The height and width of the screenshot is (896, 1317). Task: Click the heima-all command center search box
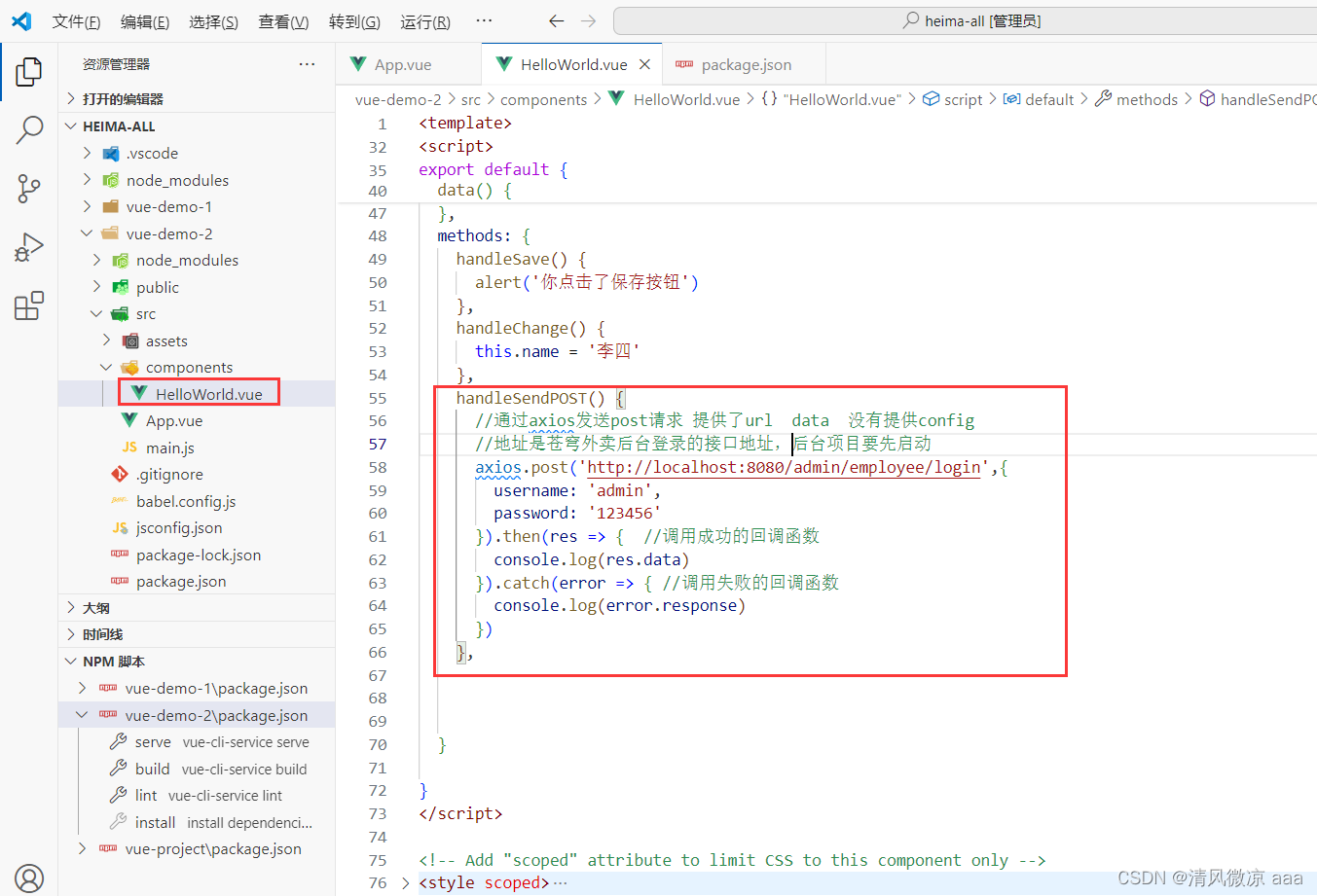click(x=965, y=20)
